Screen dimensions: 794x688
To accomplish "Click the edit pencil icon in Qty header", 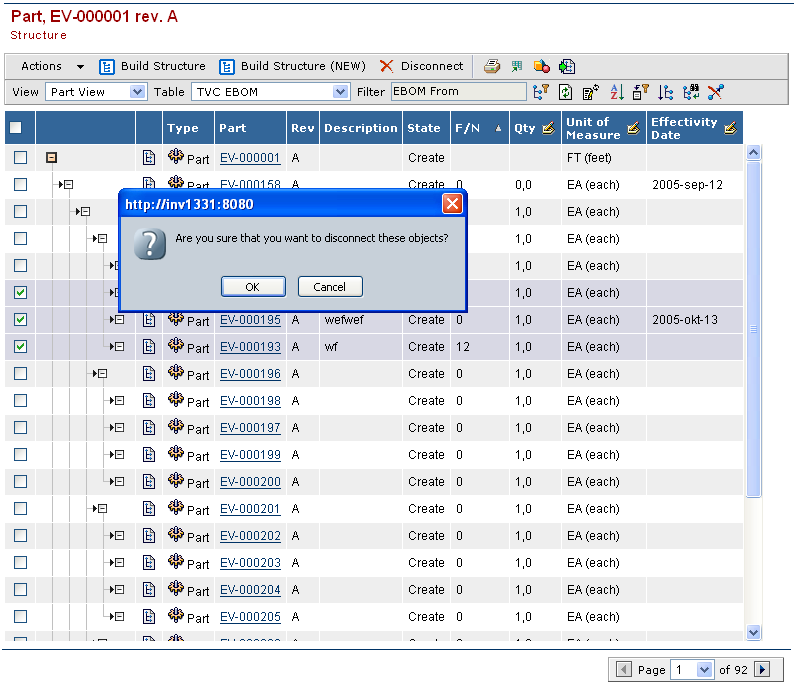I will pos(548,128).
